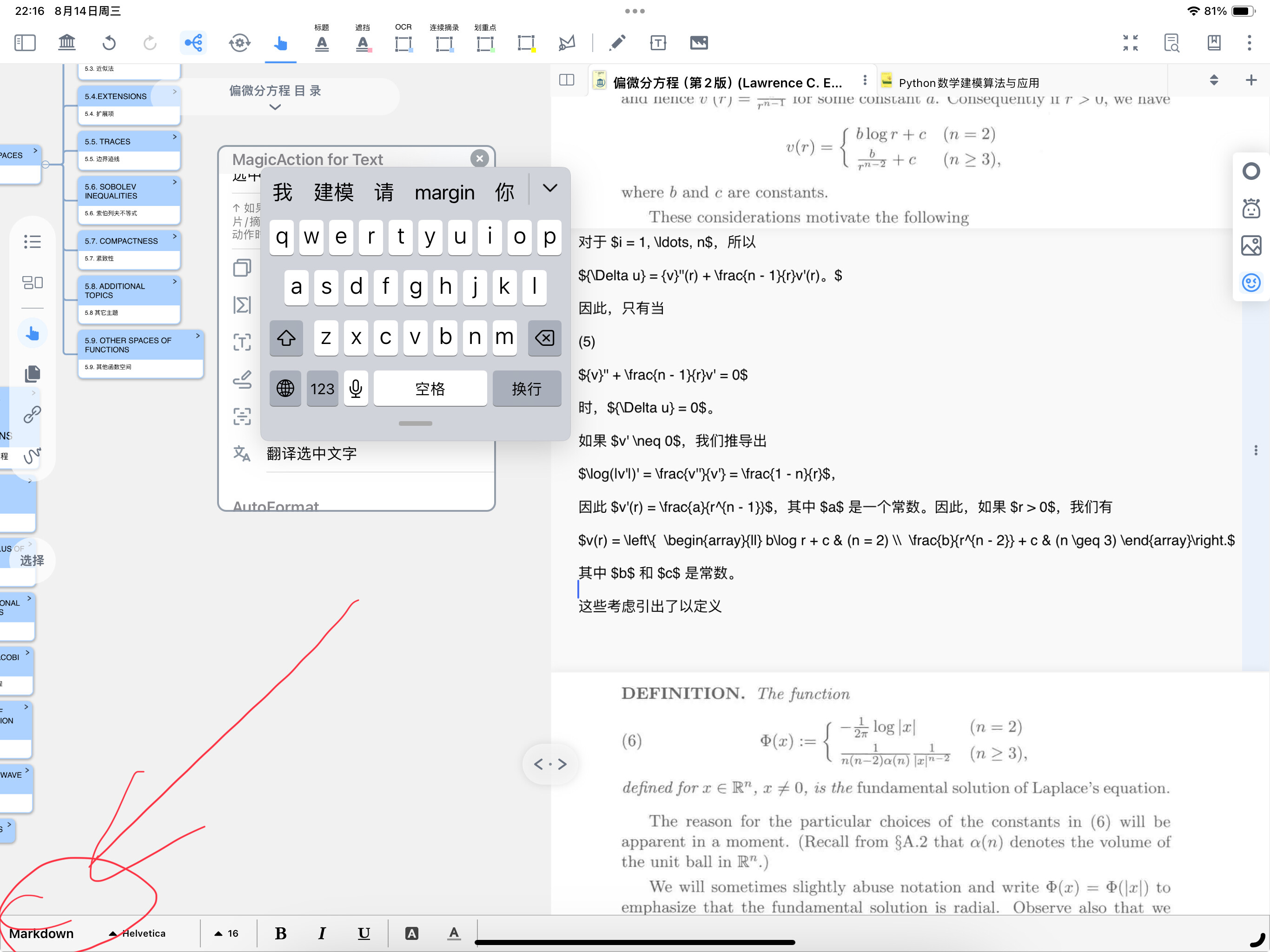The height and width of the screenshot is (952, 1270).
Task: Toggle the split document view icon
Action: [x=567, y=80]
